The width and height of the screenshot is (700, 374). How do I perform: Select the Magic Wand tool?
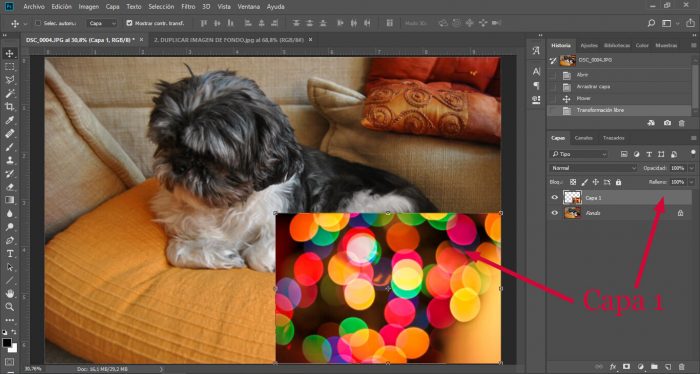[9, 93]
